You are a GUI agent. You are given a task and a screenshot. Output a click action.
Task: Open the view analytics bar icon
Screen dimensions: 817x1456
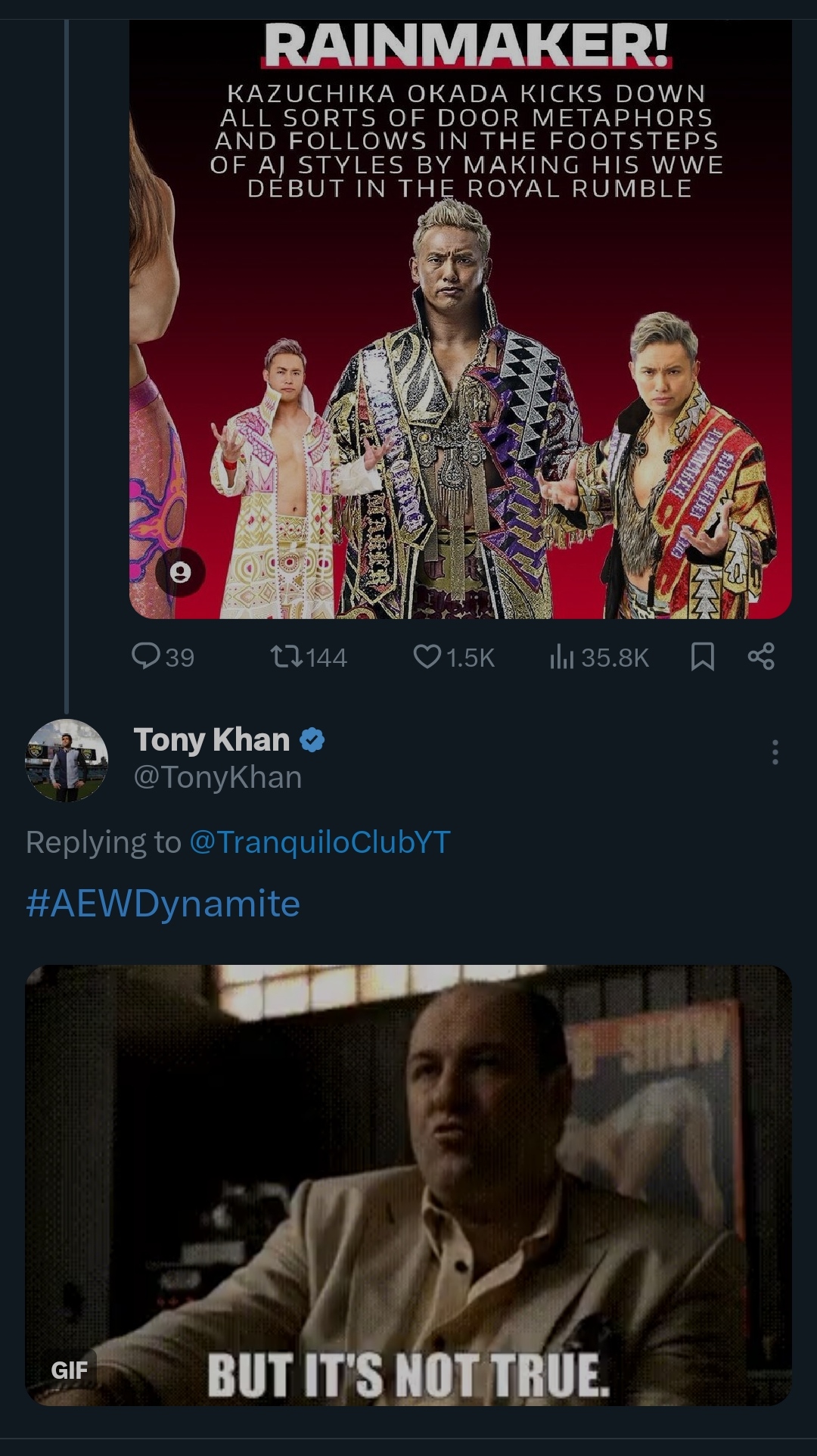tap(561, 656)
